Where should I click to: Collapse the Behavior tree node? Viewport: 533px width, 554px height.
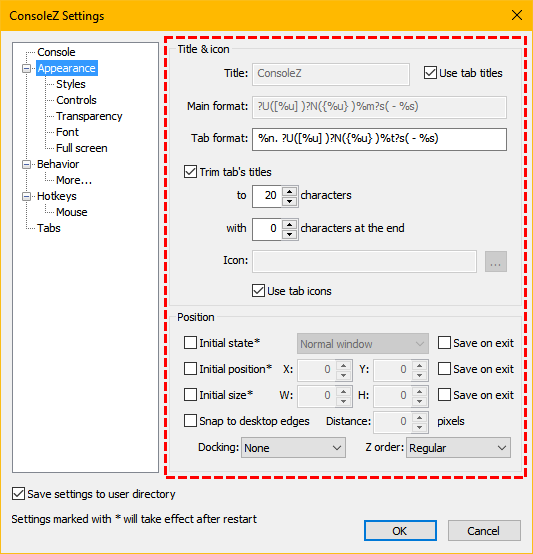[x=26, y=164]
